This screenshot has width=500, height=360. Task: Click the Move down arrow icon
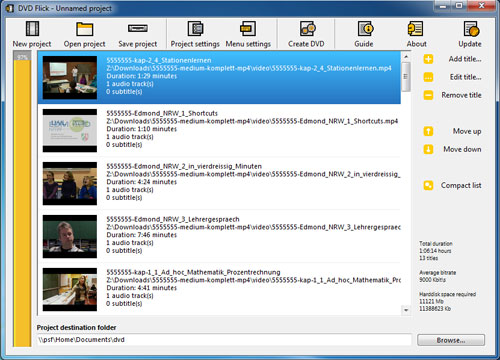(x=428, y=149)
